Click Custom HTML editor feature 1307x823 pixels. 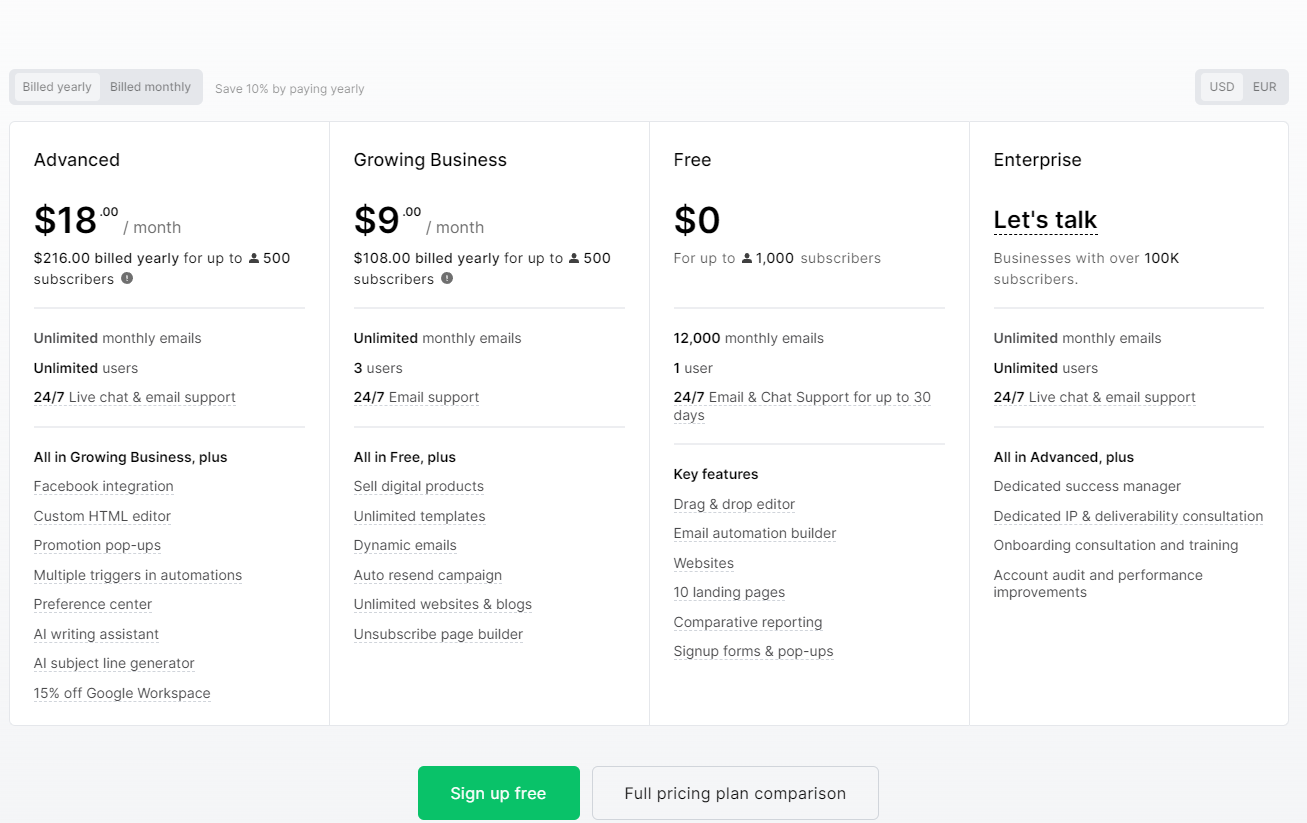tap(102, 516)
